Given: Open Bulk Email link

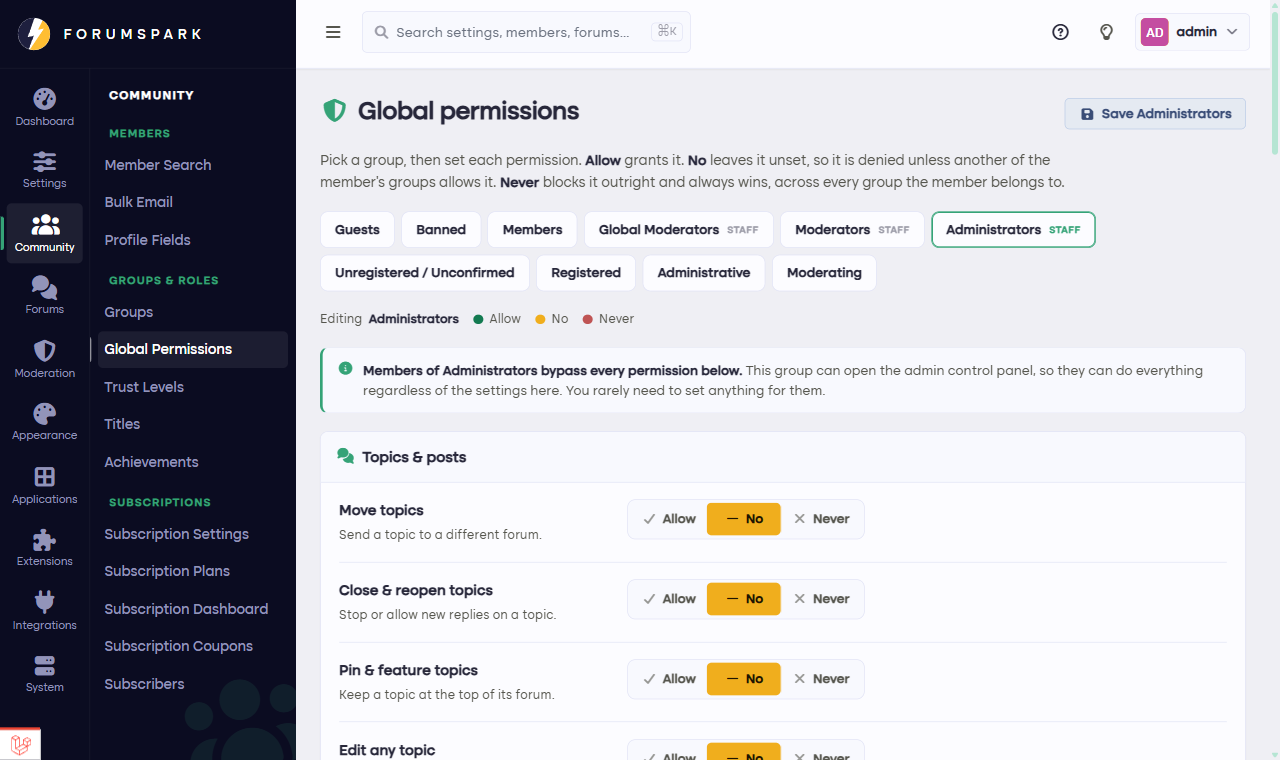Looking at the screenshot, I should pyautogui.click(x=139, y=202).
